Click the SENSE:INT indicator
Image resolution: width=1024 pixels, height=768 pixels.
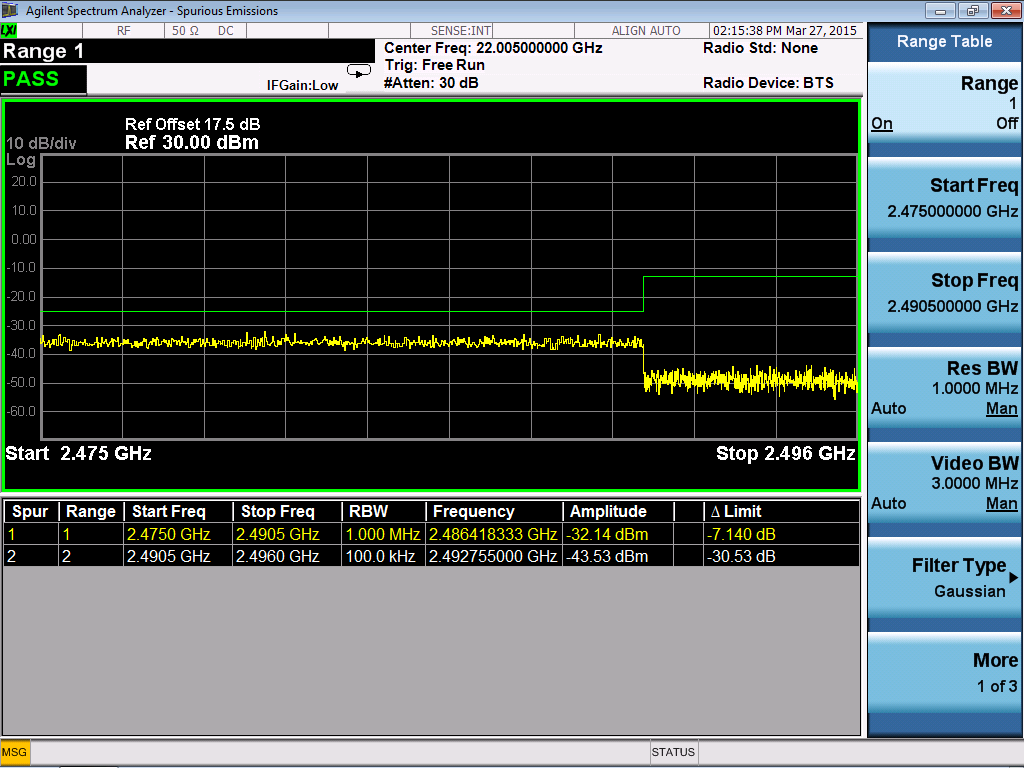click(x=461, y=31)
